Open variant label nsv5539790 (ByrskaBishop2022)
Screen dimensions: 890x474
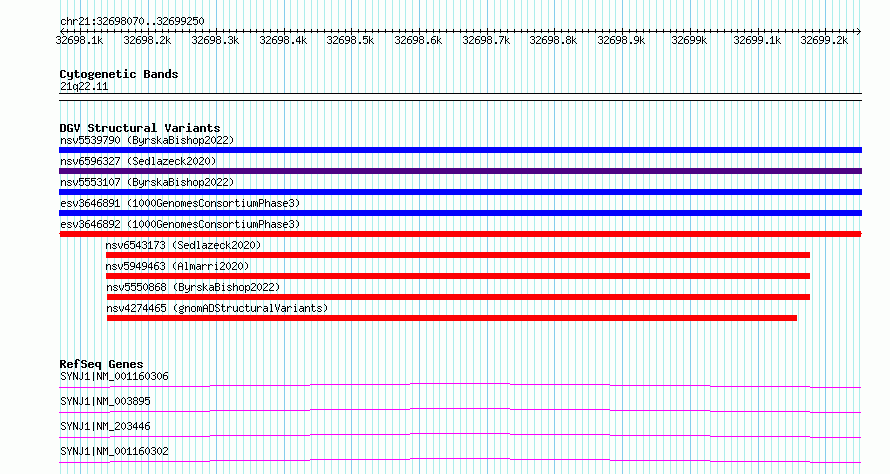coord(147,140)
